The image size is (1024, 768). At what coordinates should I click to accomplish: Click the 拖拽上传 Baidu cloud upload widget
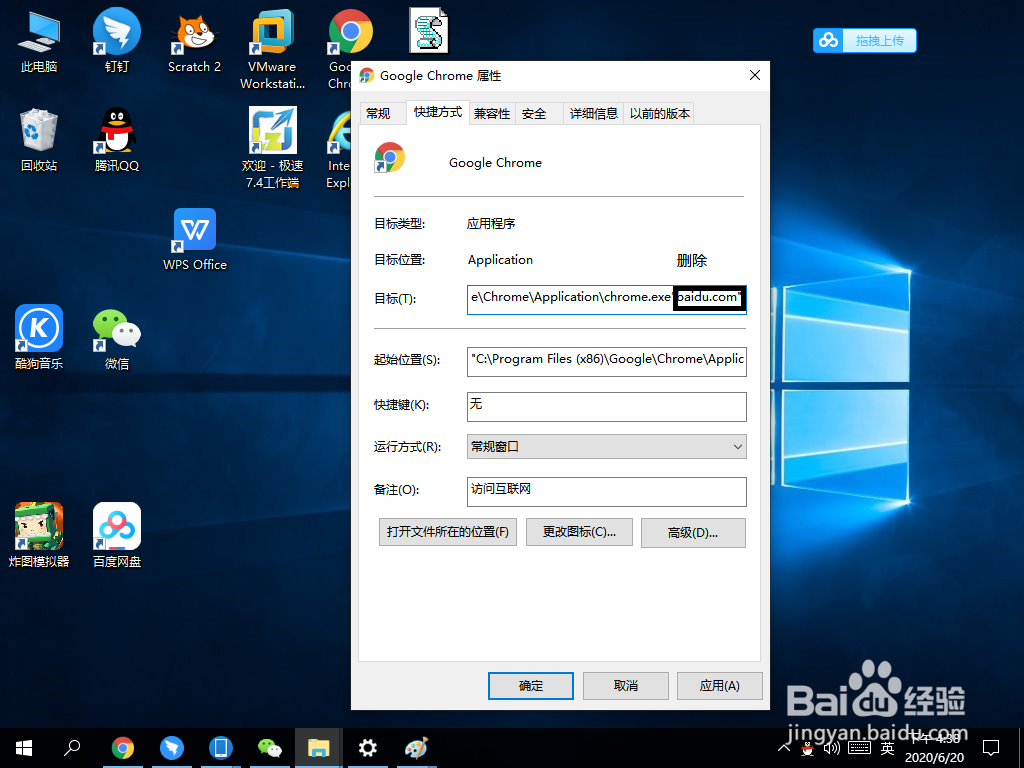tap(865, 40)
